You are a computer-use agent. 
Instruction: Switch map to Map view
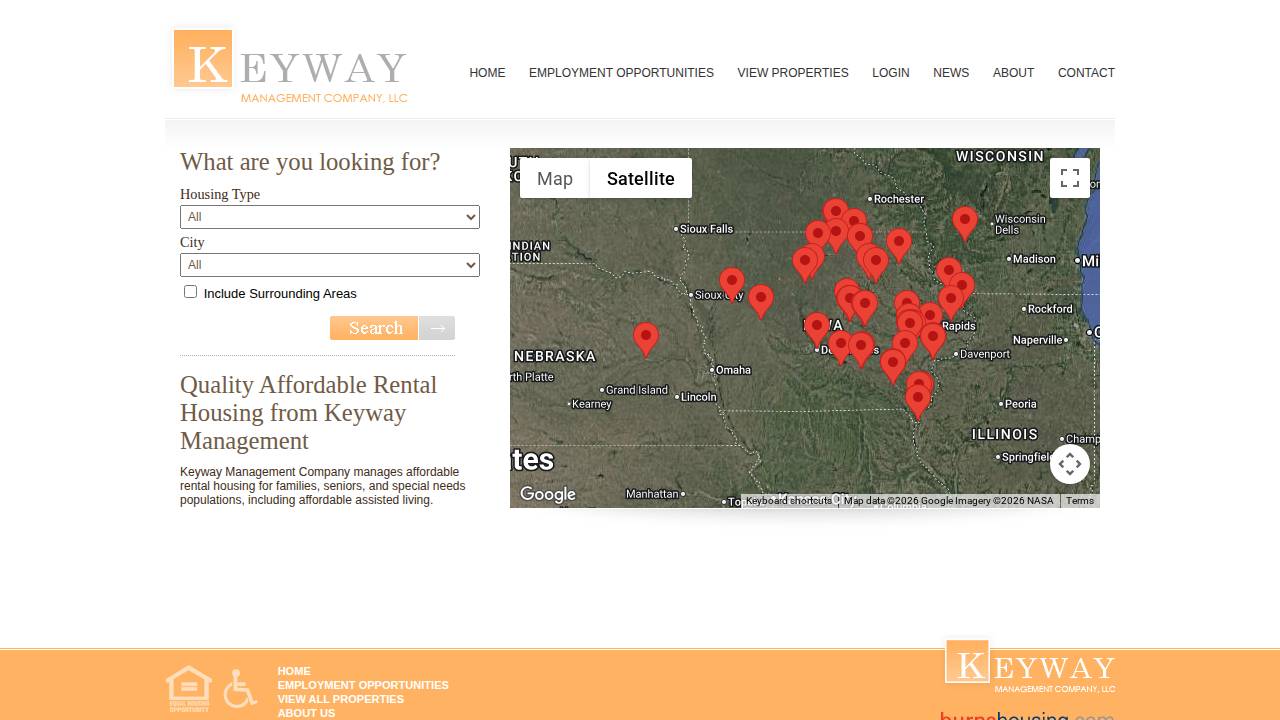click(555, 179)
